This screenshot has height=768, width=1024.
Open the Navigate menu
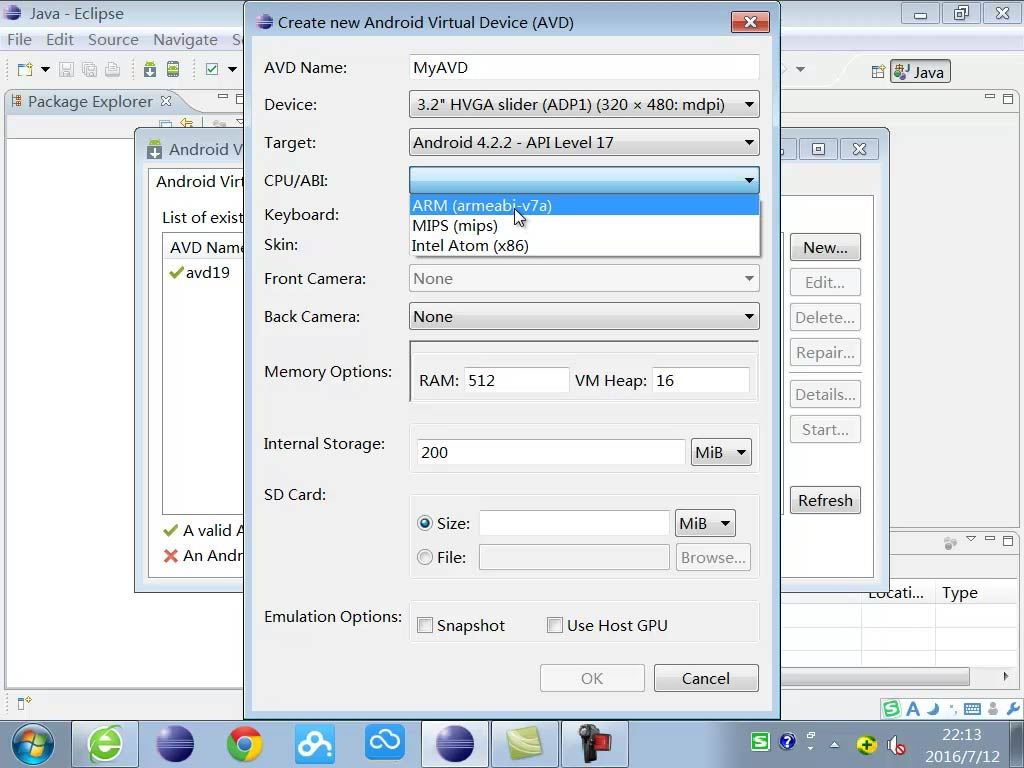[x=185, y=40]
